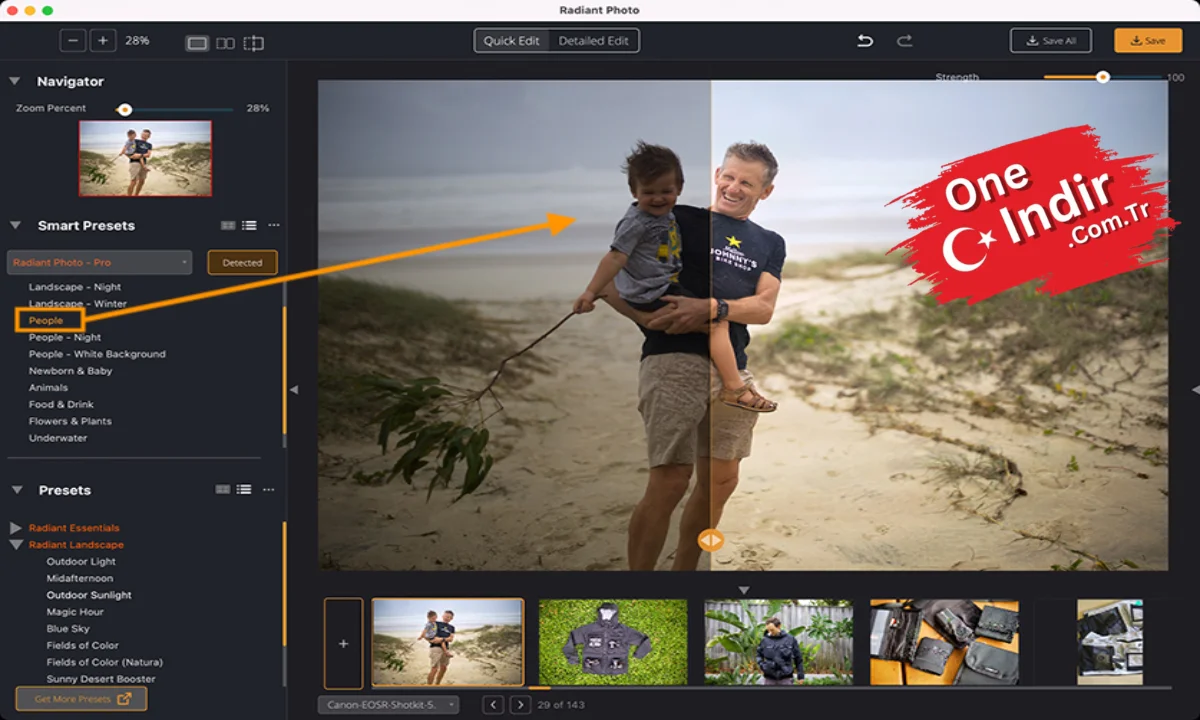Click the add image plus tile
The width and height of the screenshot is (1200, 720).
point(343,643)
